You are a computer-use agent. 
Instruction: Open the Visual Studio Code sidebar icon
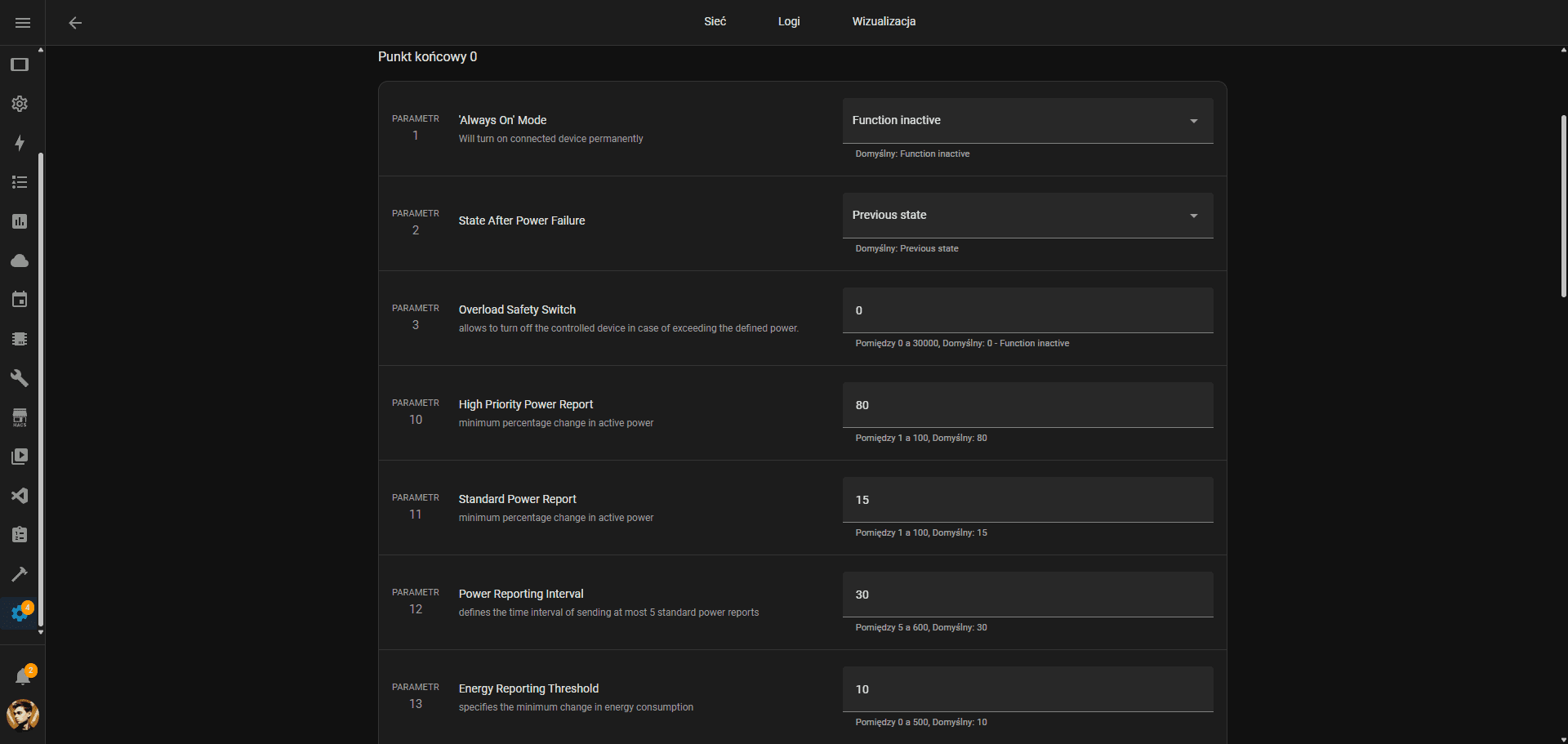pos(20,496)
